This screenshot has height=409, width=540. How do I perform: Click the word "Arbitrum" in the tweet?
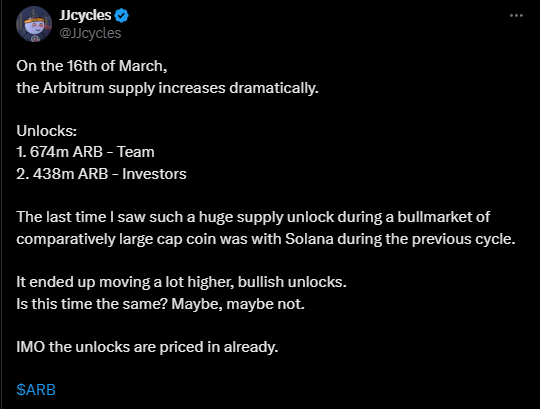73,88
